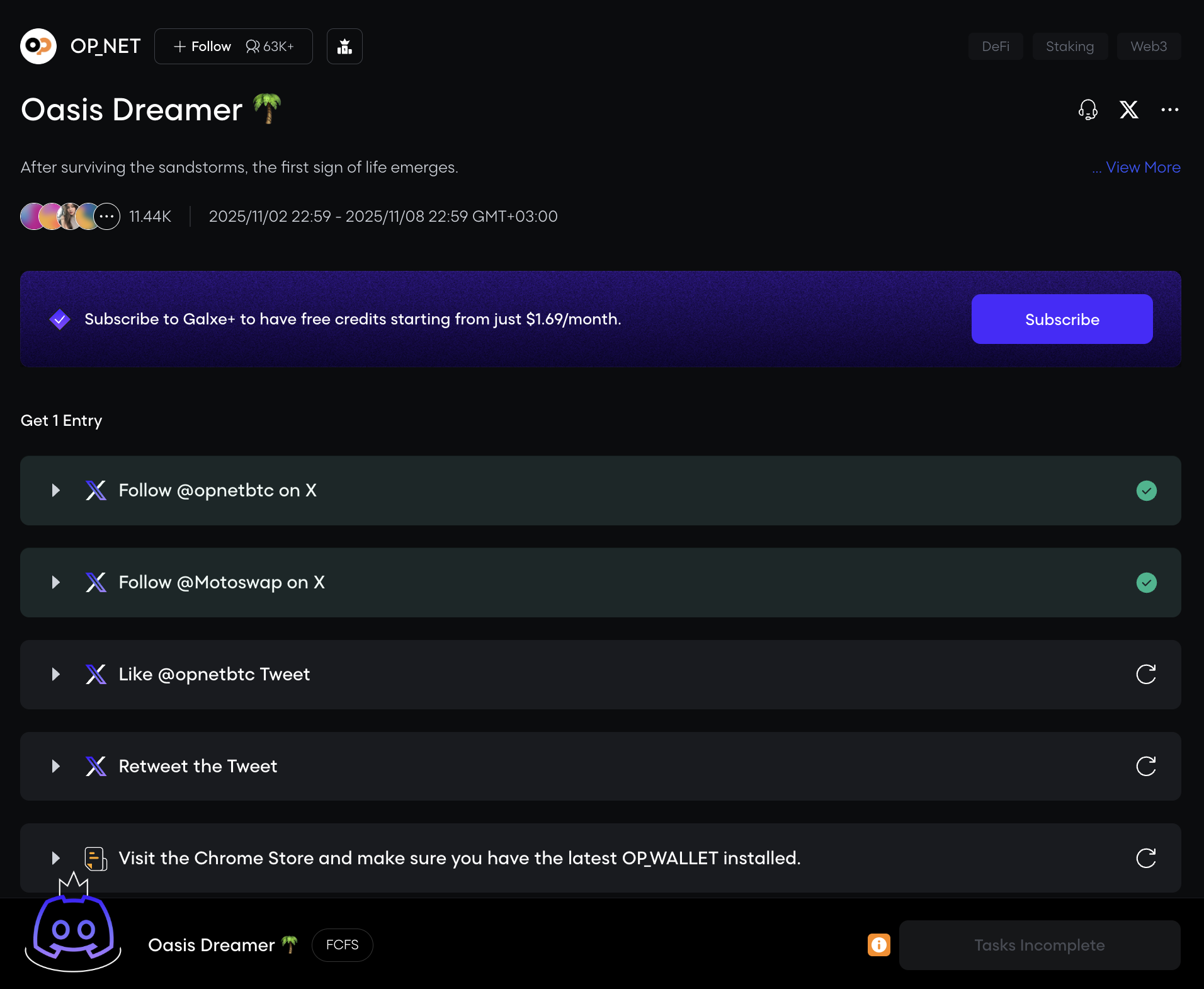Click the participant avatars group

point(70,217)
